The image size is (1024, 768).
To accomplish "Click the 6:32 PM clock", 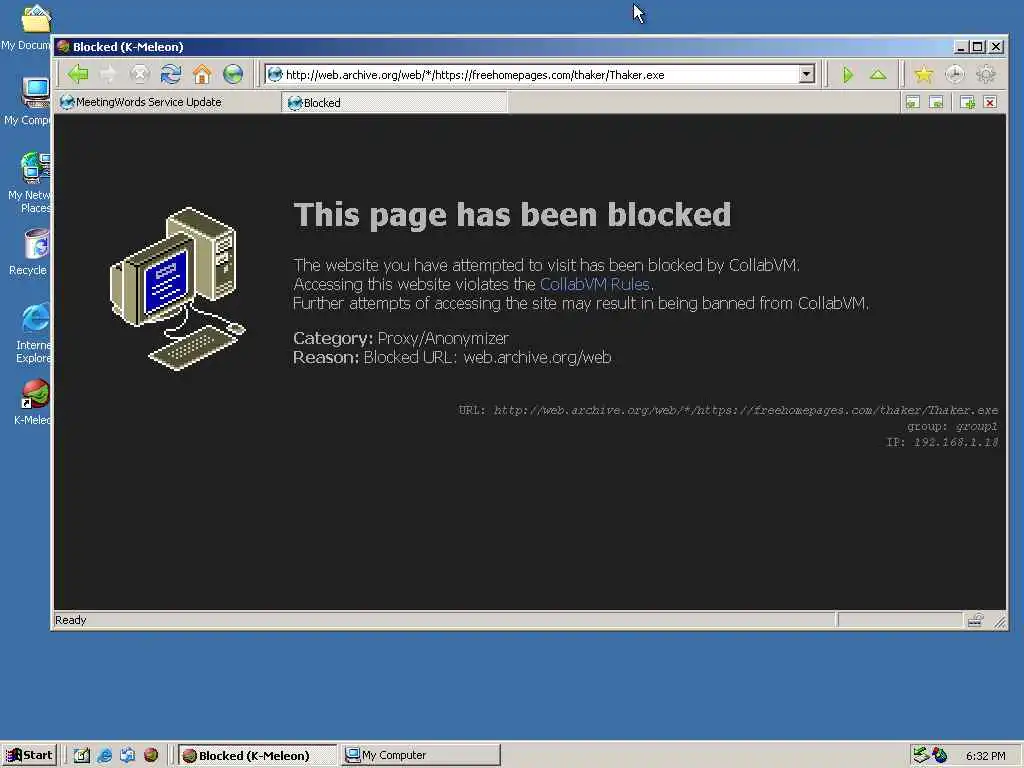I will tap(985, 756).
